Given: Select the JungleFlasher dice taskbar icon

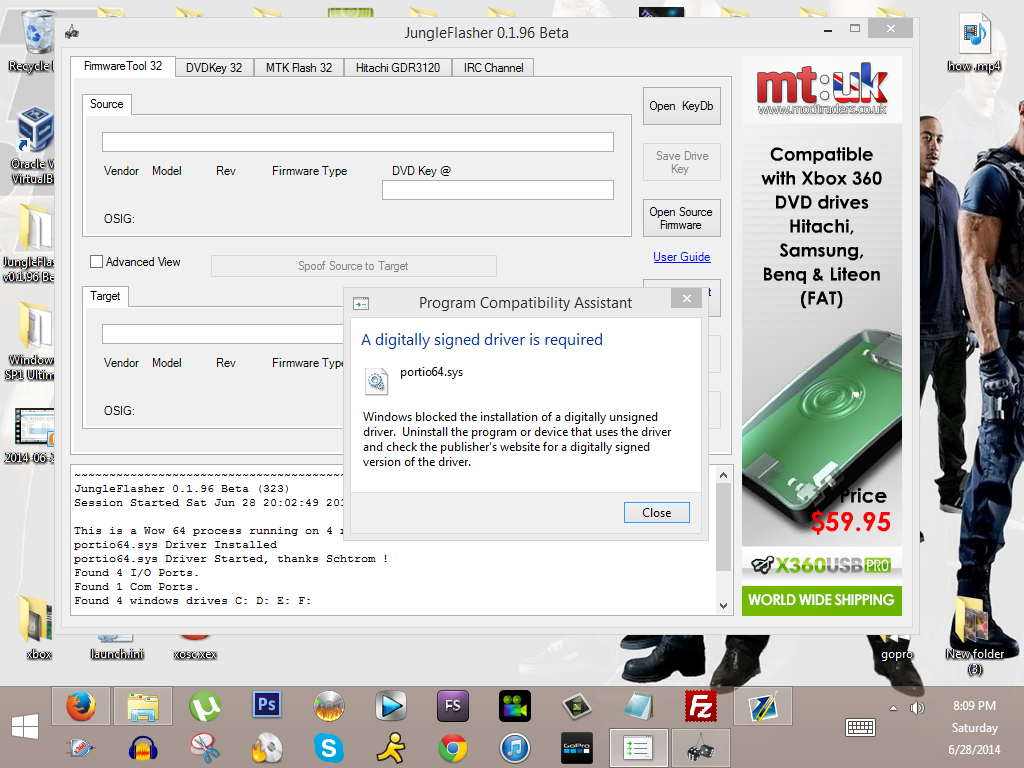Looking at the screenshot, I should point(701,748).
